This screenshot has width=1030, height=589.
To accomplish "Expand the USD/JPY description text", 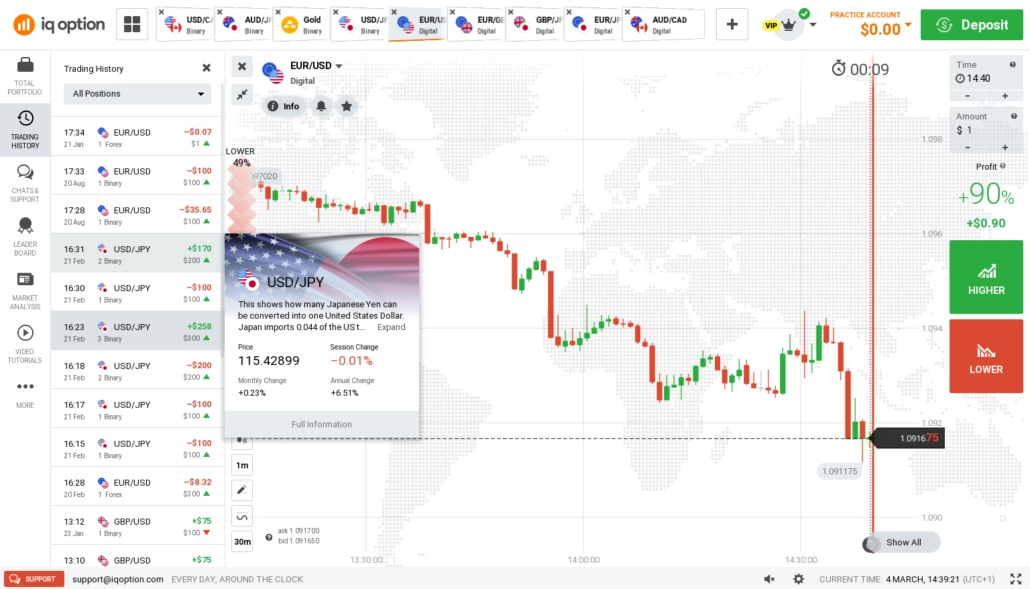I will [391, 327].
